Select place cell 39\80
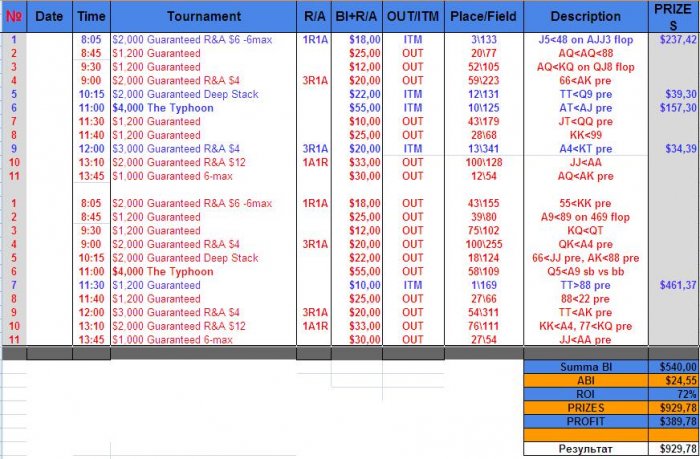This screenshot has height=459, width=700. point(484,217)
